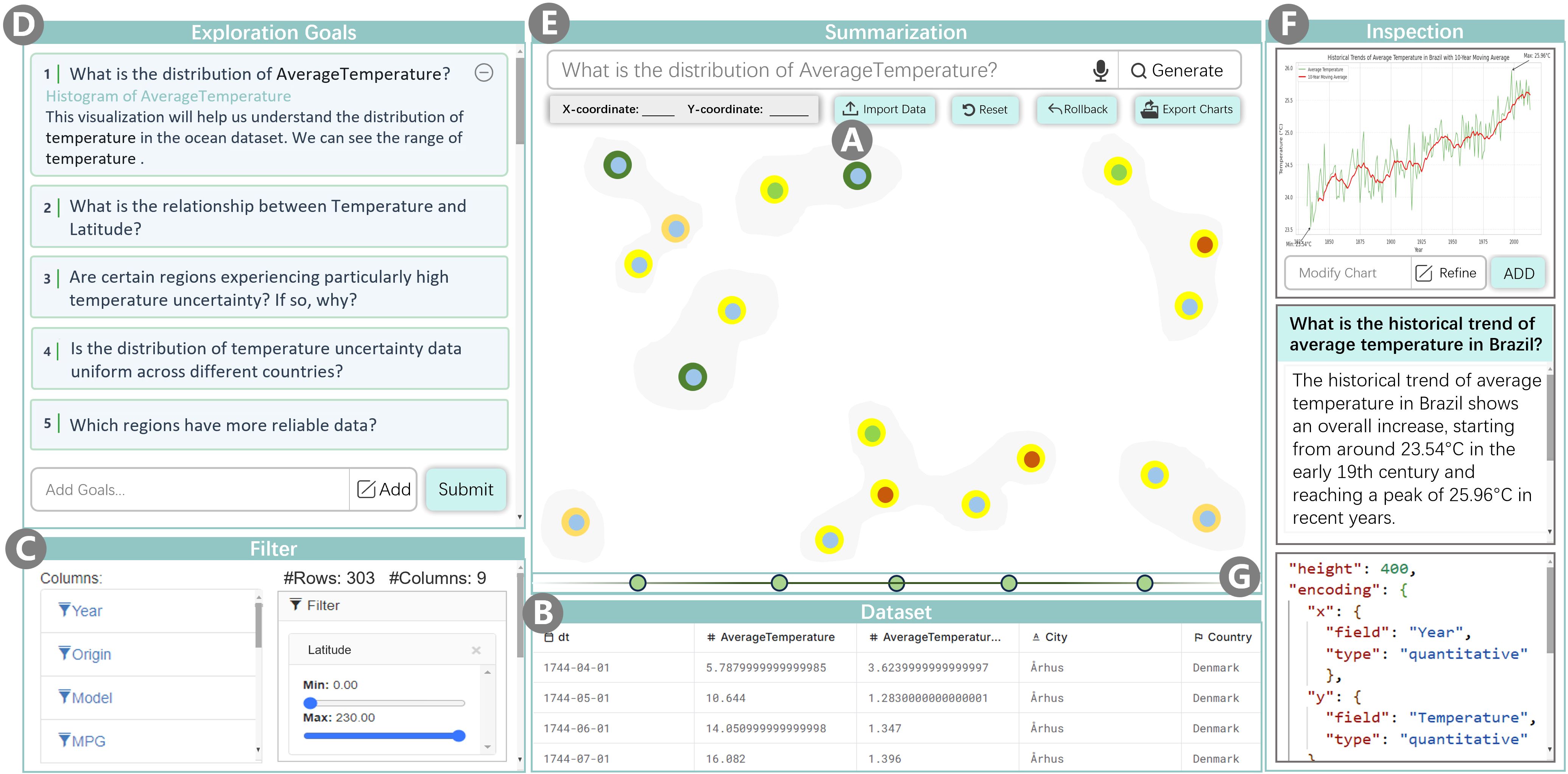Click the Latitude Max slider handle

(459, 736)
